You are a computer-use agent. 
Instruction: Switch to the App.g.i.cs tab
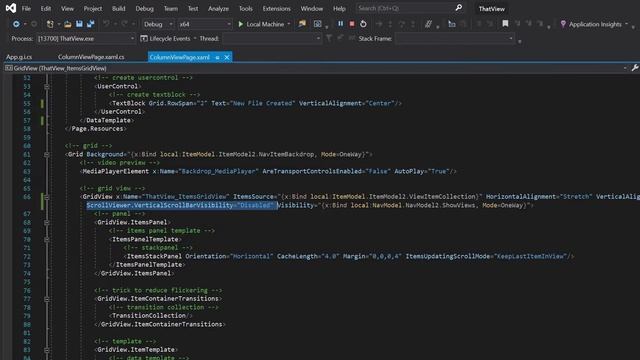point(19,57)
